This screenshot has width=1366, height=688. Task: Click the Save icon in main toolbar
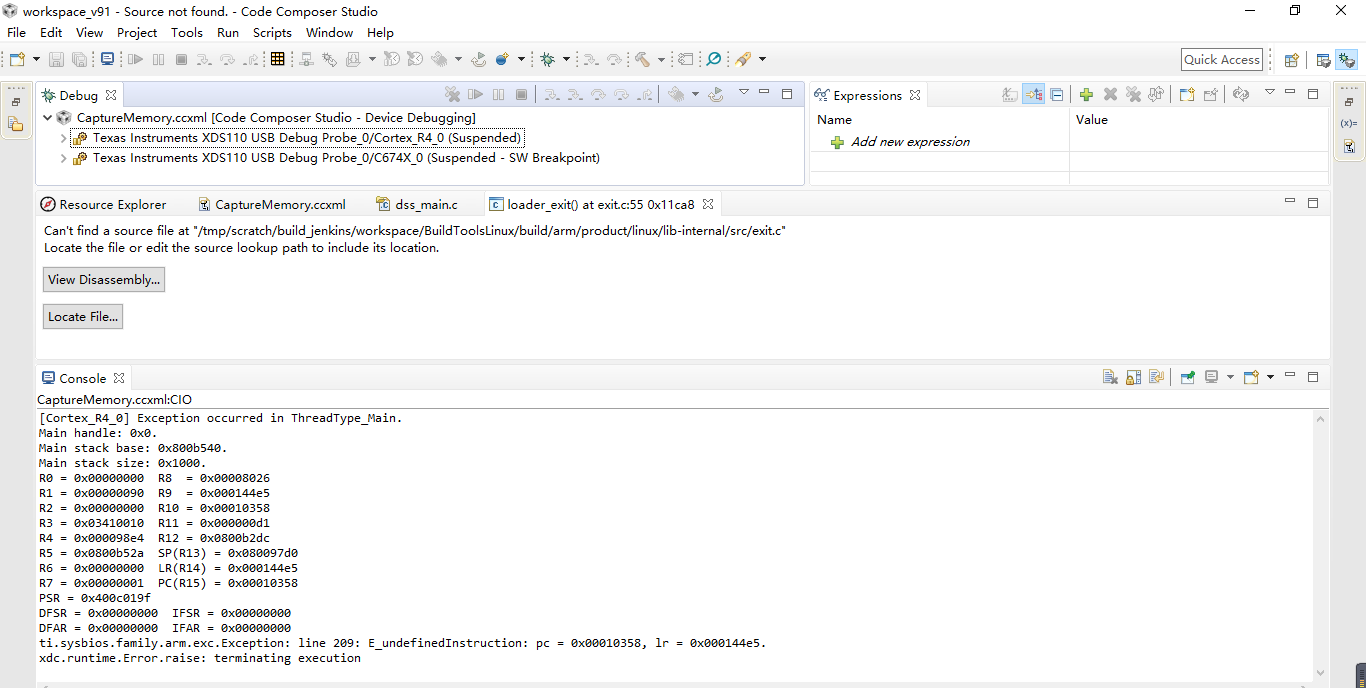tap(56, 59)
